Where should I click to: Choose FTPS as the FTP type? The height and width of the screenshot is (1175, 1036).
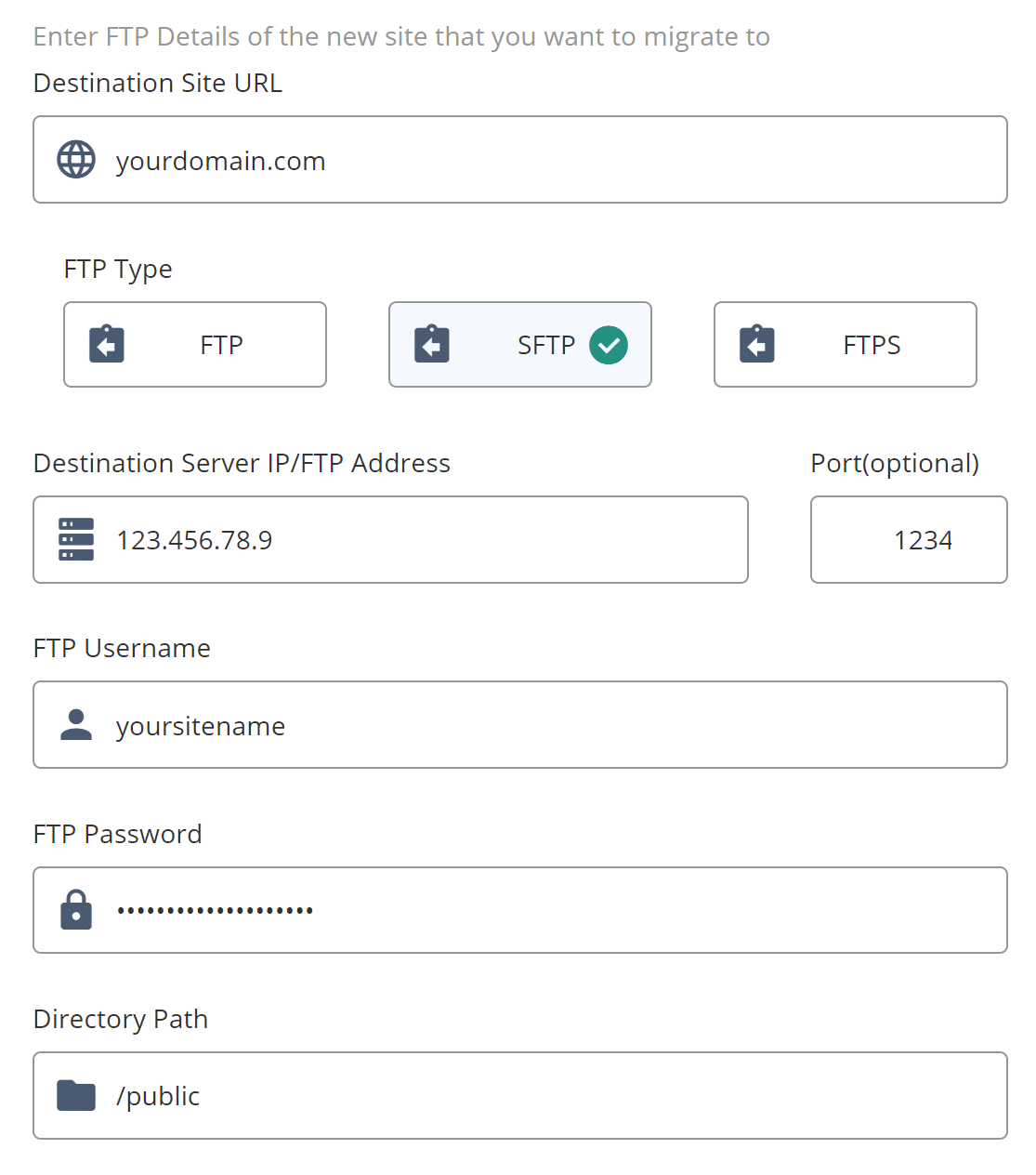coord(846,344)
